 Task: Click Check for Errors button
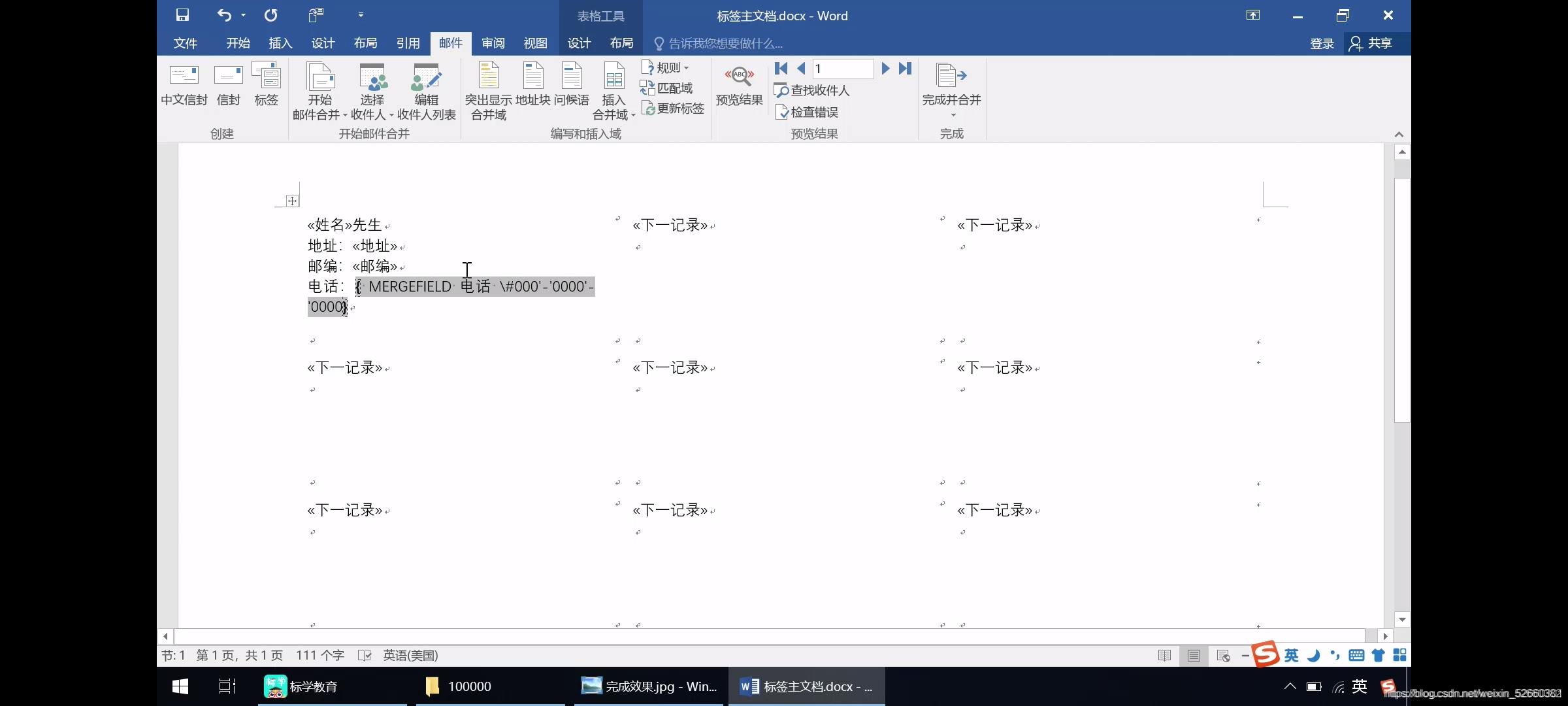point(808,112)
